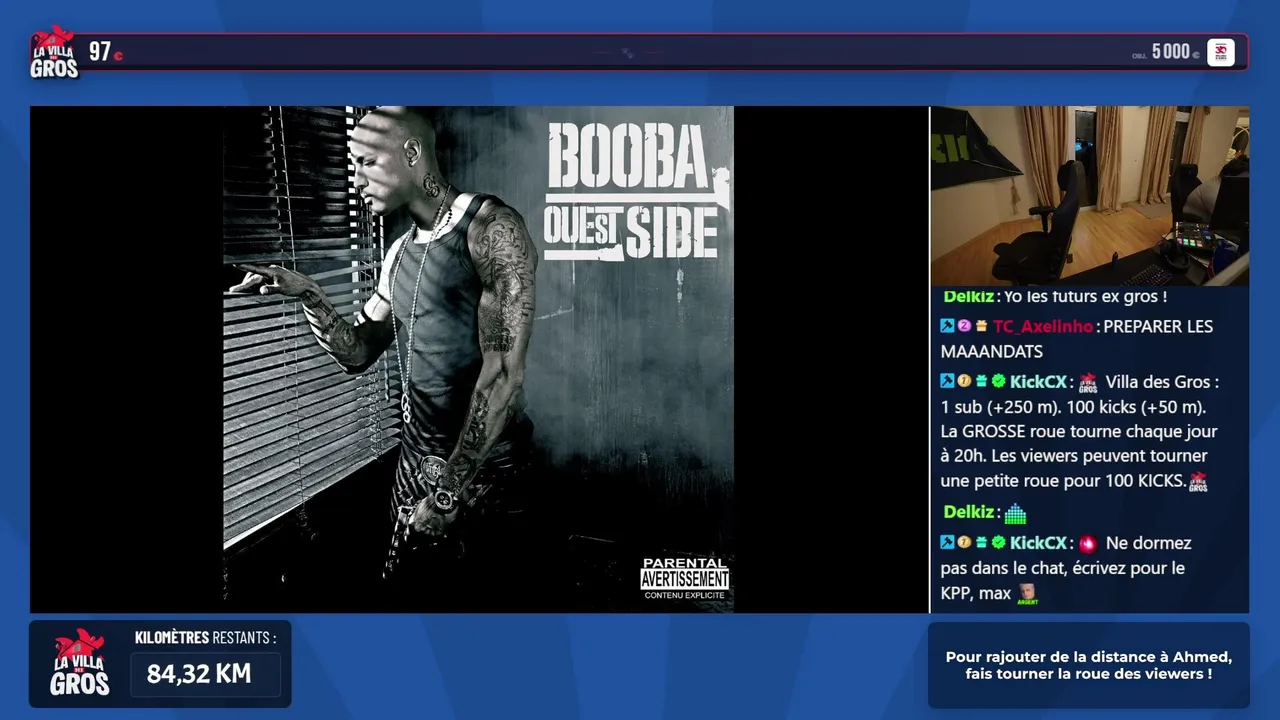Click purple number 2 badge beside TC_Axelinho

coord(964,326)
